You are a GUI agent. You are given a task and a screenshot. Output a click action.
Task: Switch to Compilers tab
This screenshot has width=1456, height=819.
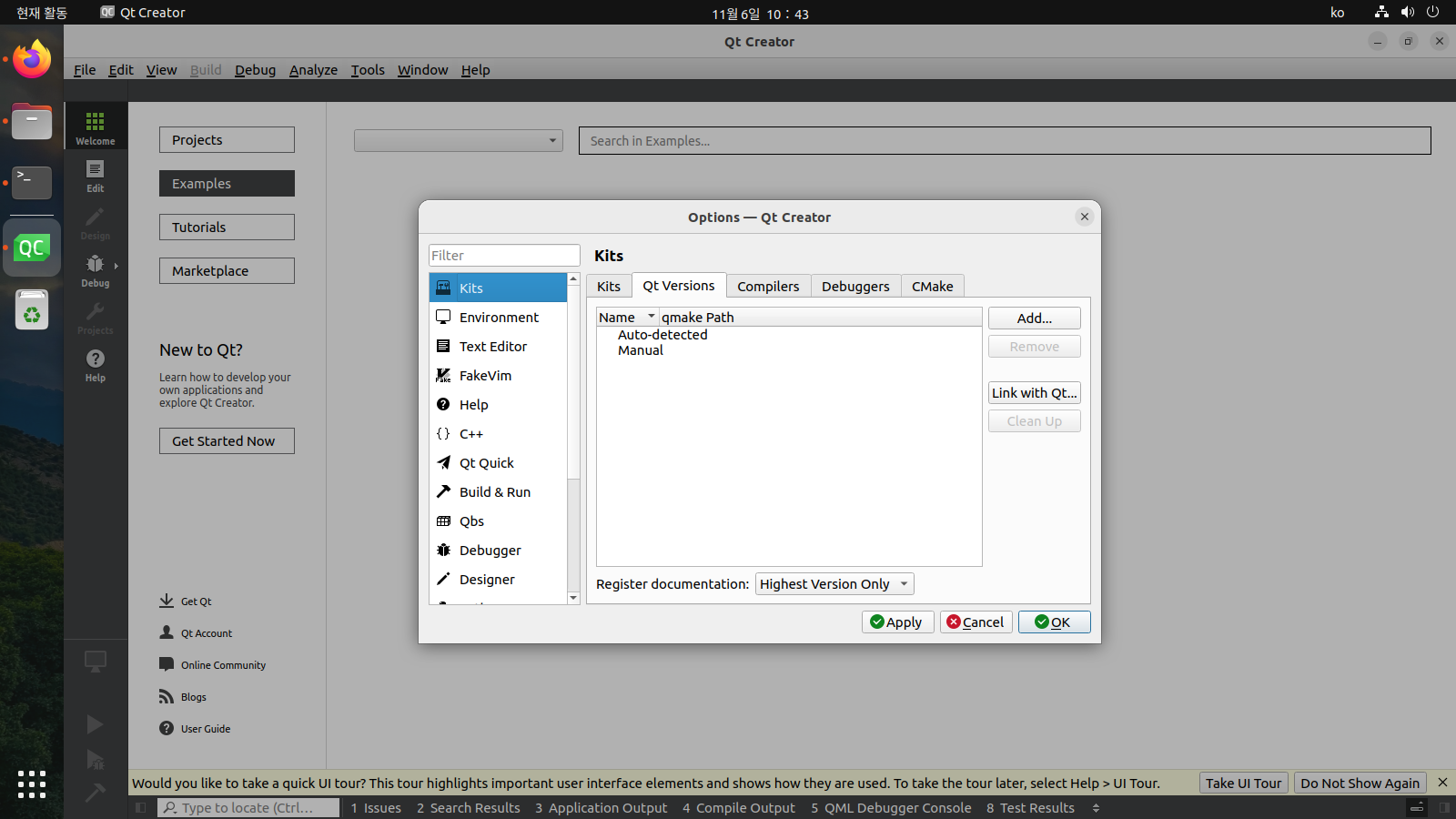(768, 286)
